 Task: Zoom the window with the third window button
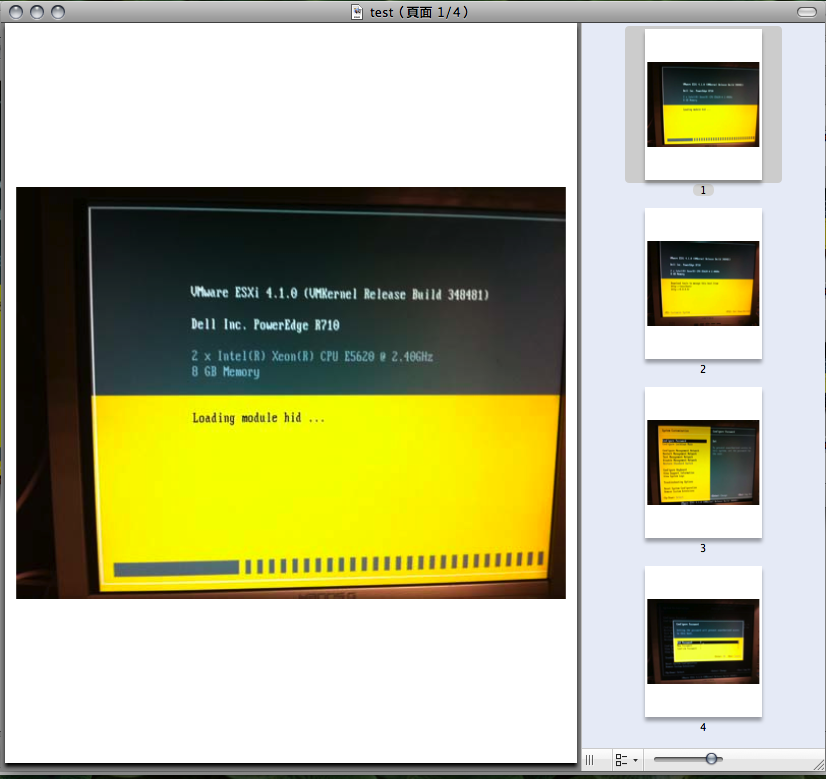pos(58,12)
